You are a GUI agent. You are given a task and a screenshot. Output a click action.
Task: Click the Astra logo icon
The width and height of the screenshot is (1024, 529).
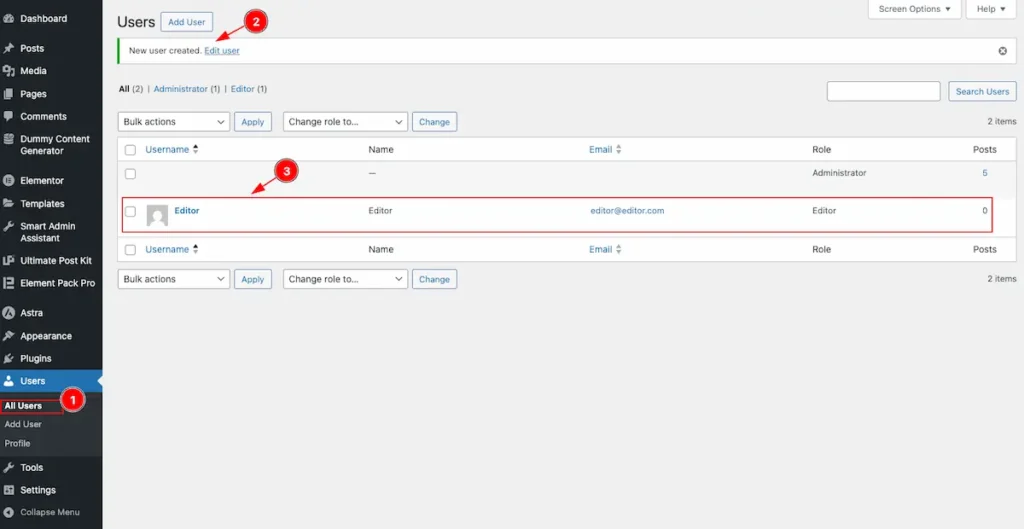[8, 313]
